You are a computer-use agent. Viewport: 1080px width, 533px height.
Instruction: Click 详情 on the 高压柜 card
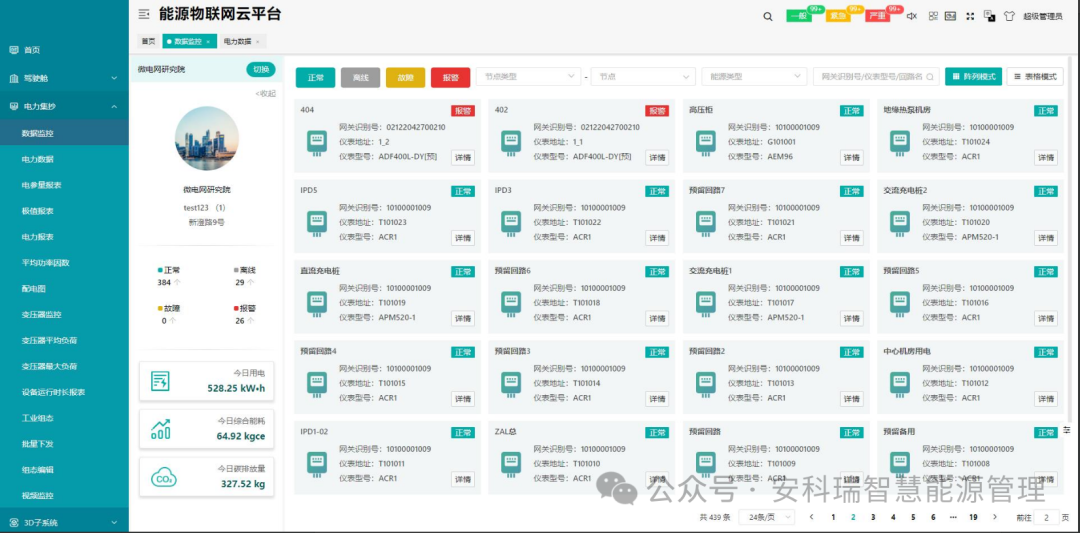(x=850, y=158)
